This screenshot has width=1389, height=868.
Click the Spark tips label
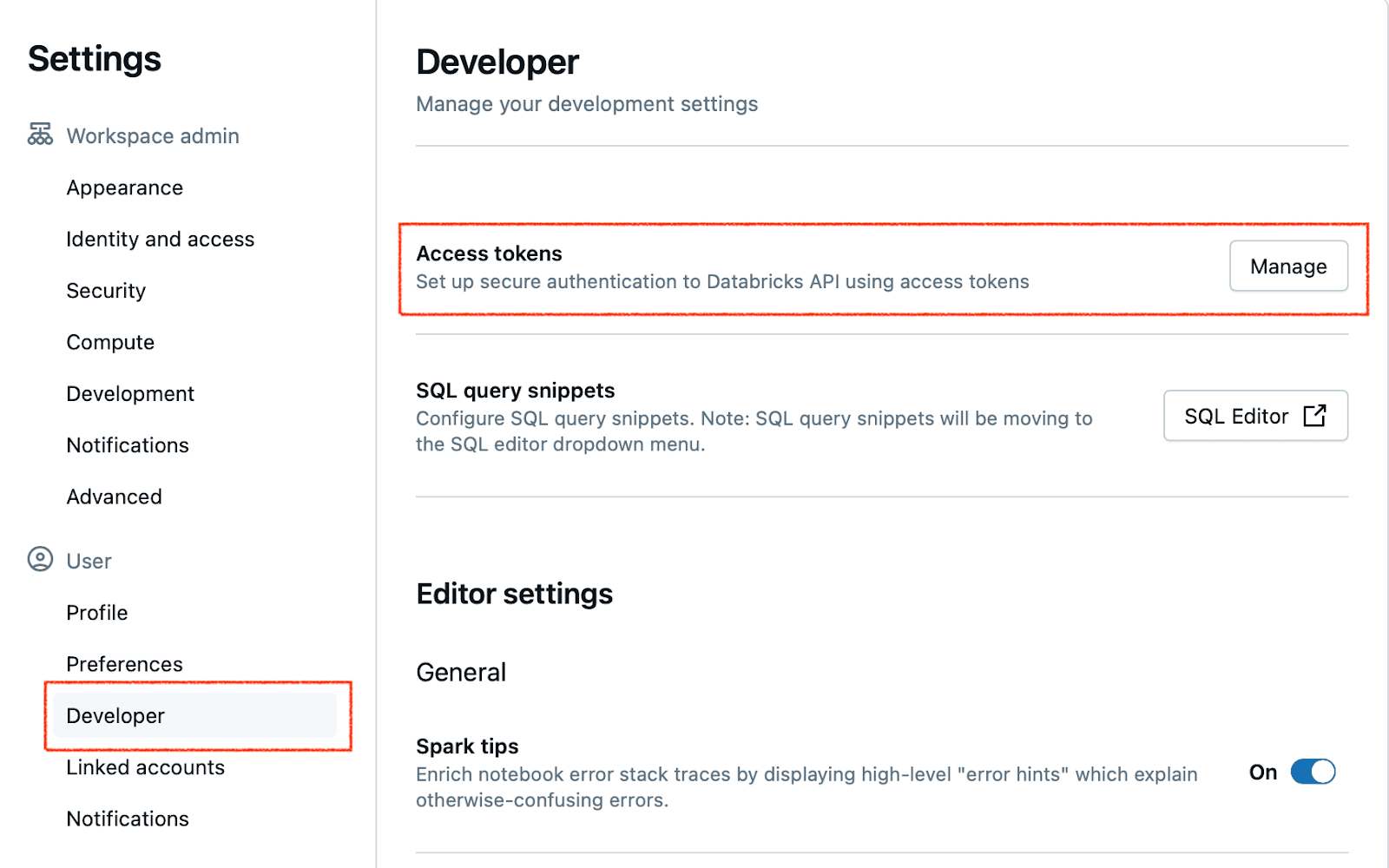tap(467, 746)
